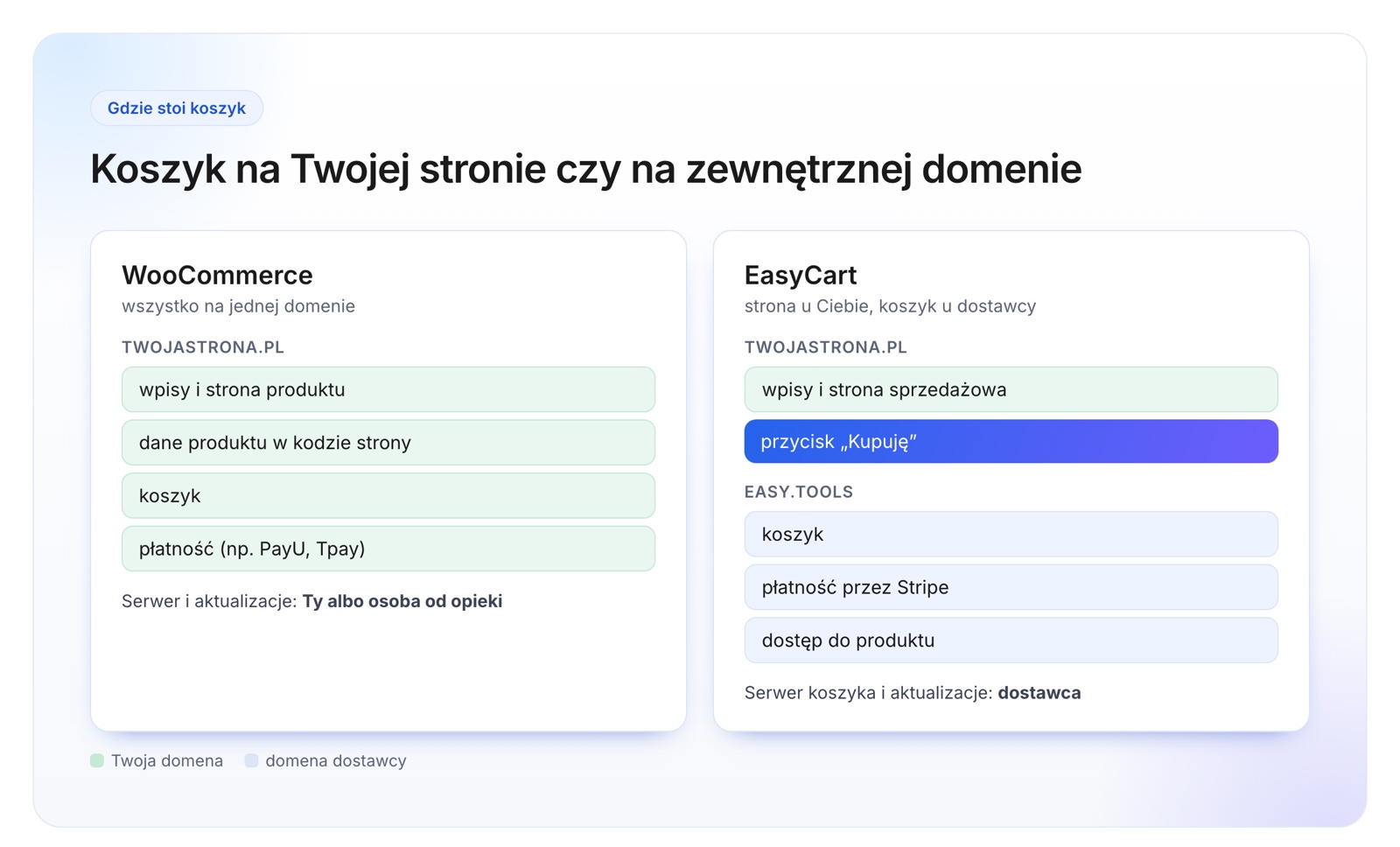Viewport: 1400px width, 847px height.
Task: Click the "WooCommerce" card heading
Action: [x=217, y=275]
